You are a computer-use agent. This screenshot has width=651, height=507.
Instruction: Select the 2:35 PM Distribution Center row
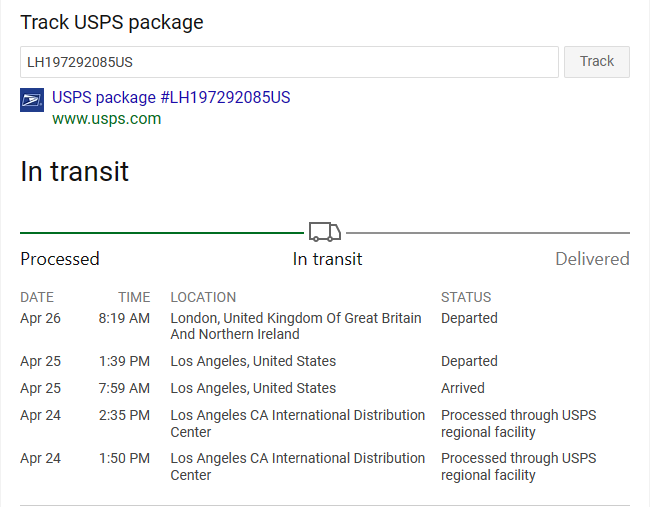(325, 424)
